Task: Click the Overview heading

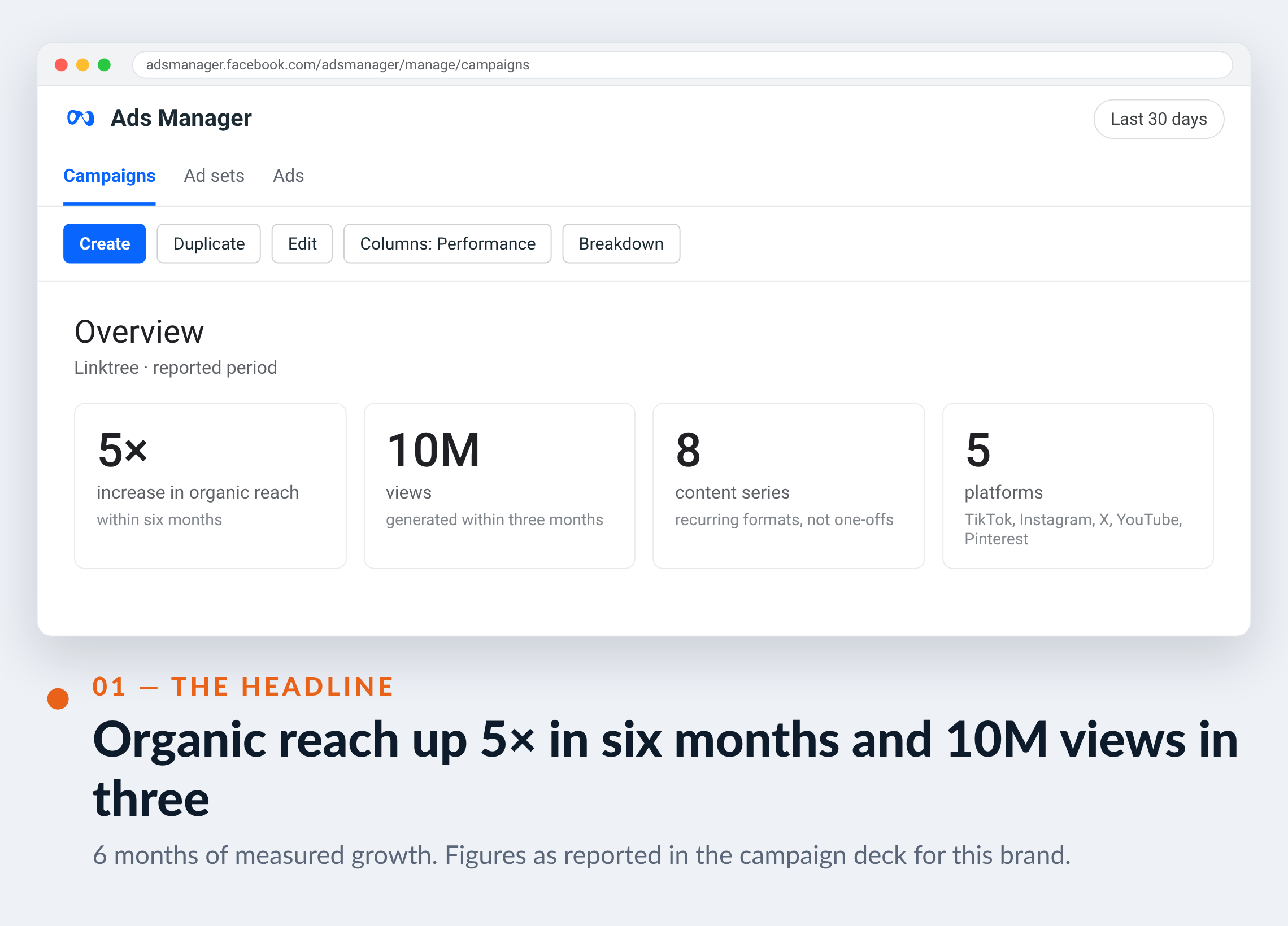Action: 139,331
